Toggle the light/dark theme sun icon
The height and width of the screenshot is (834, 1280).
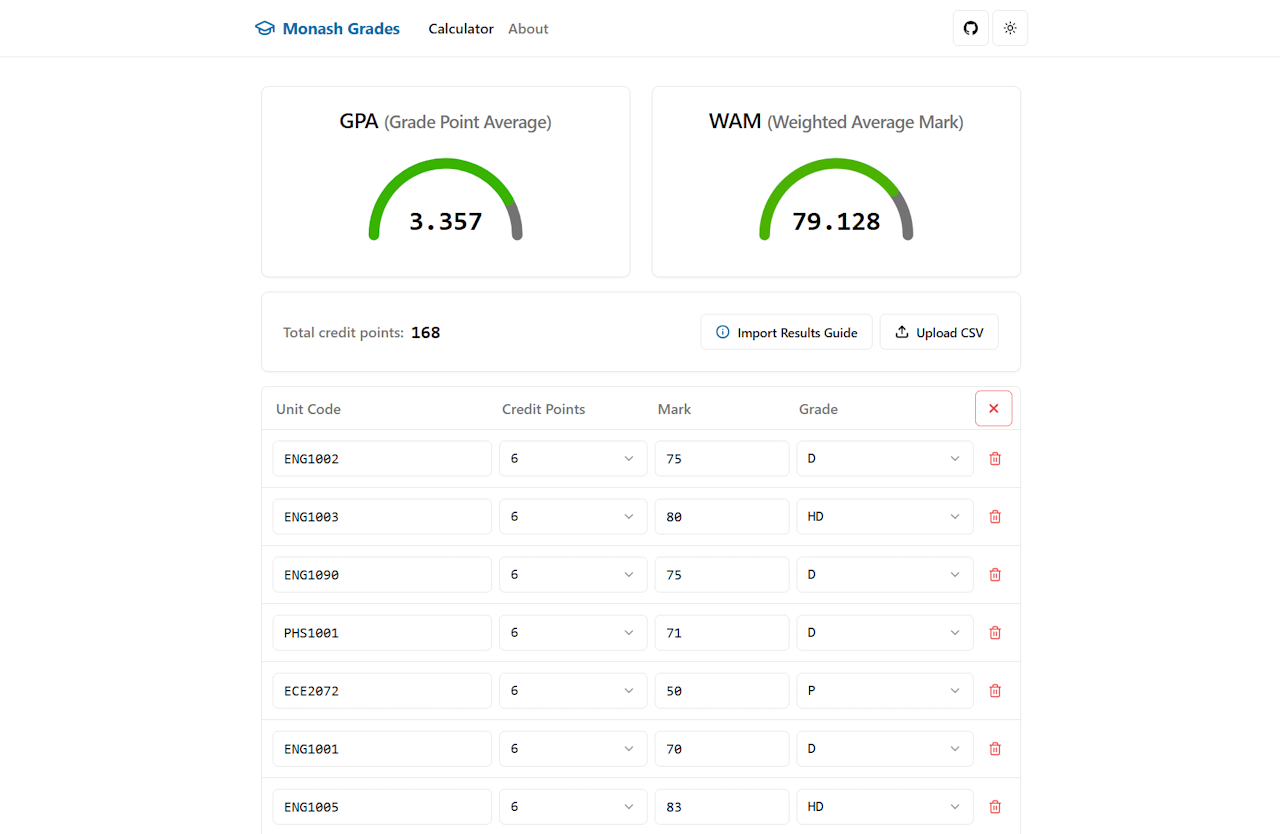point(1010,28)
